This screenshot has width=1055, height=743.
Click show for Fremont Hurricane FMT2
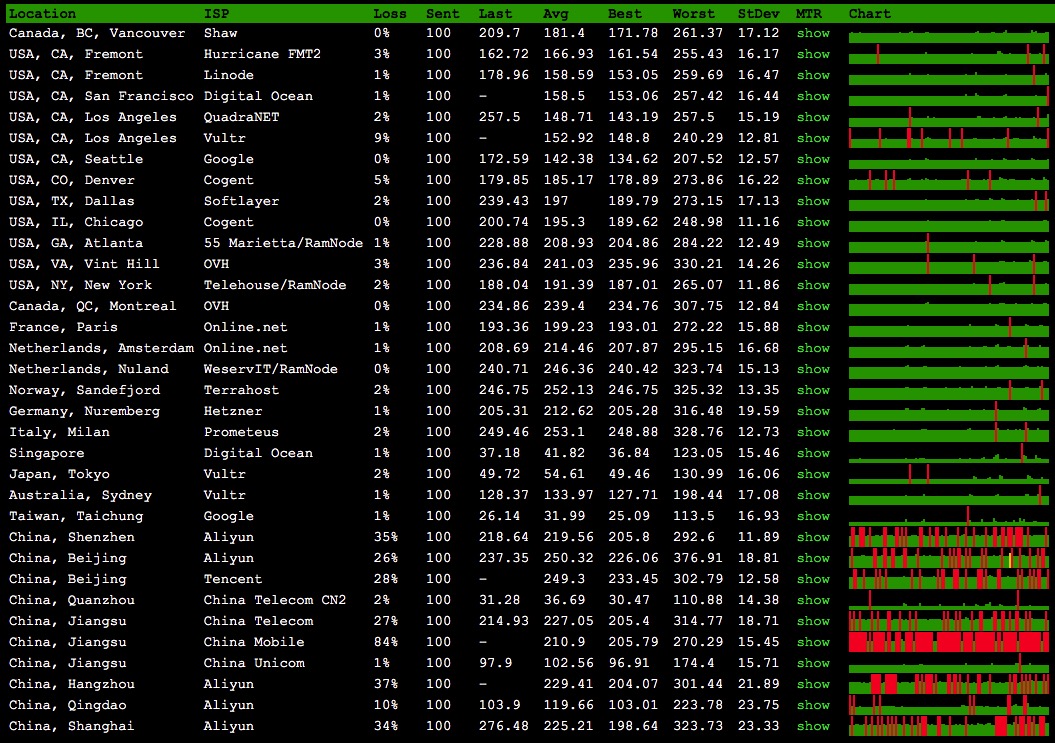click(x=813, y=54)
